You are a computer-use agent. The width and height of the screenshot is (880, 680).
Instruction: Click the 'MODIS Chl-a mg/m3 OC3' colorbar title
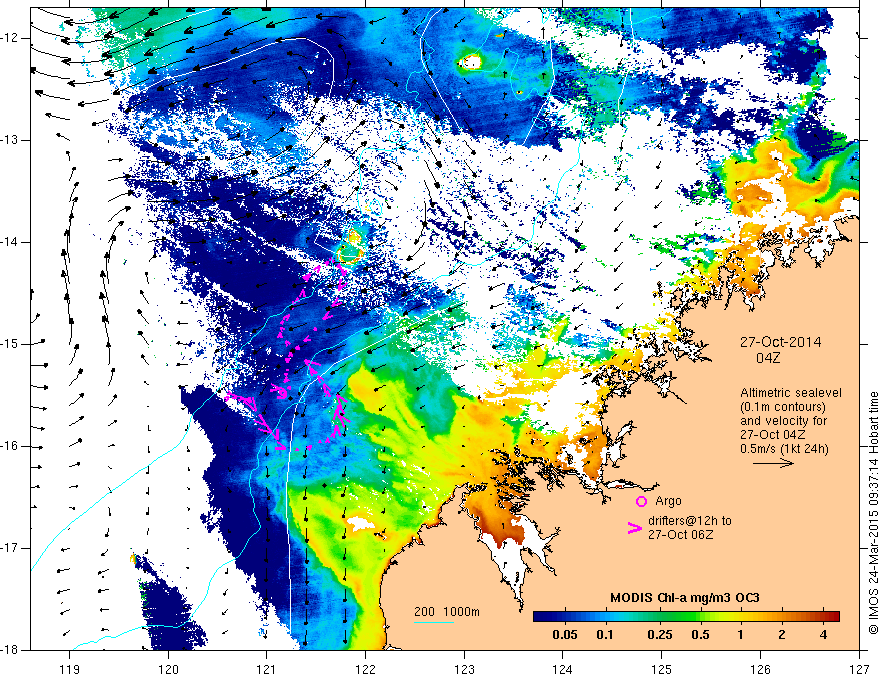click(685, 598)
